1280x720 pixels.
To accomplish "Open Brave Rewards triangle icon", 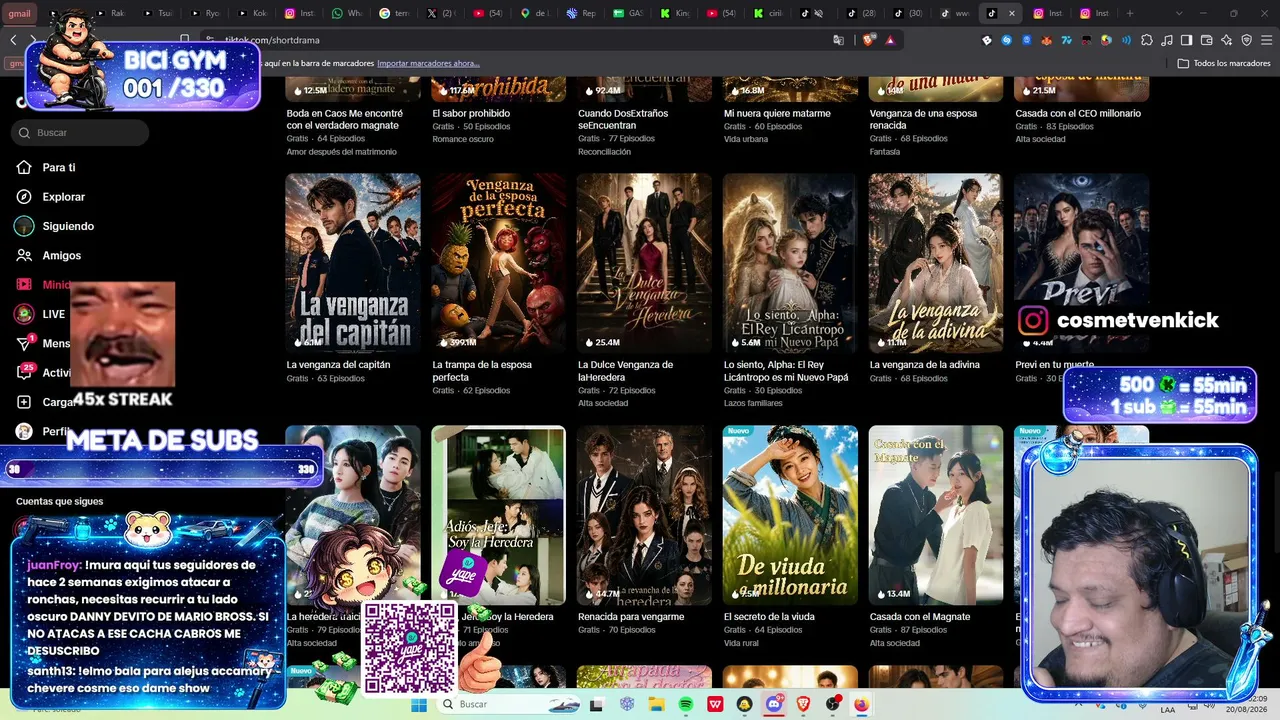I will tap(889, 40).
